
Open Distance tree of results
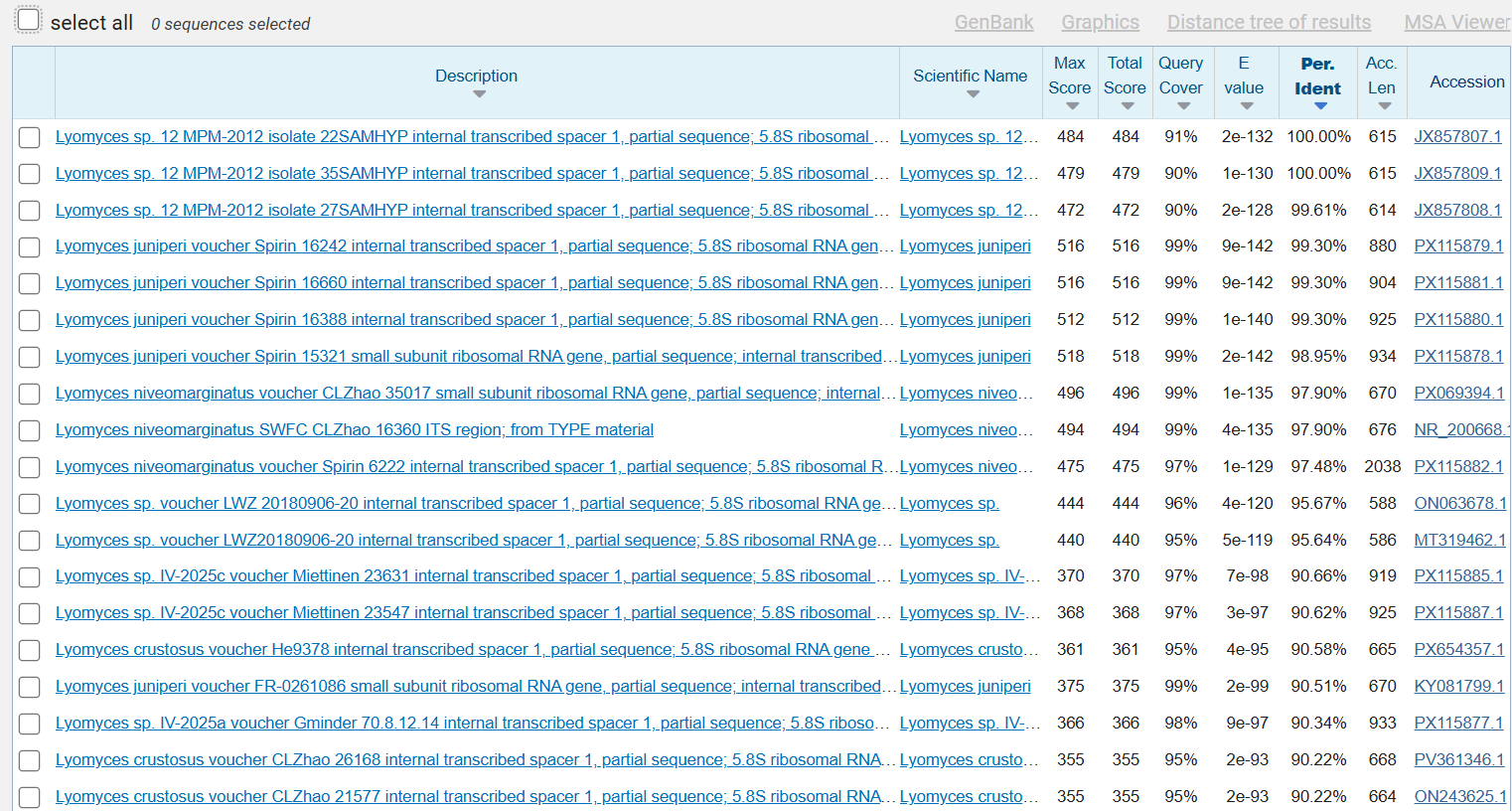pyautogui.click(x=1269, y=22)
